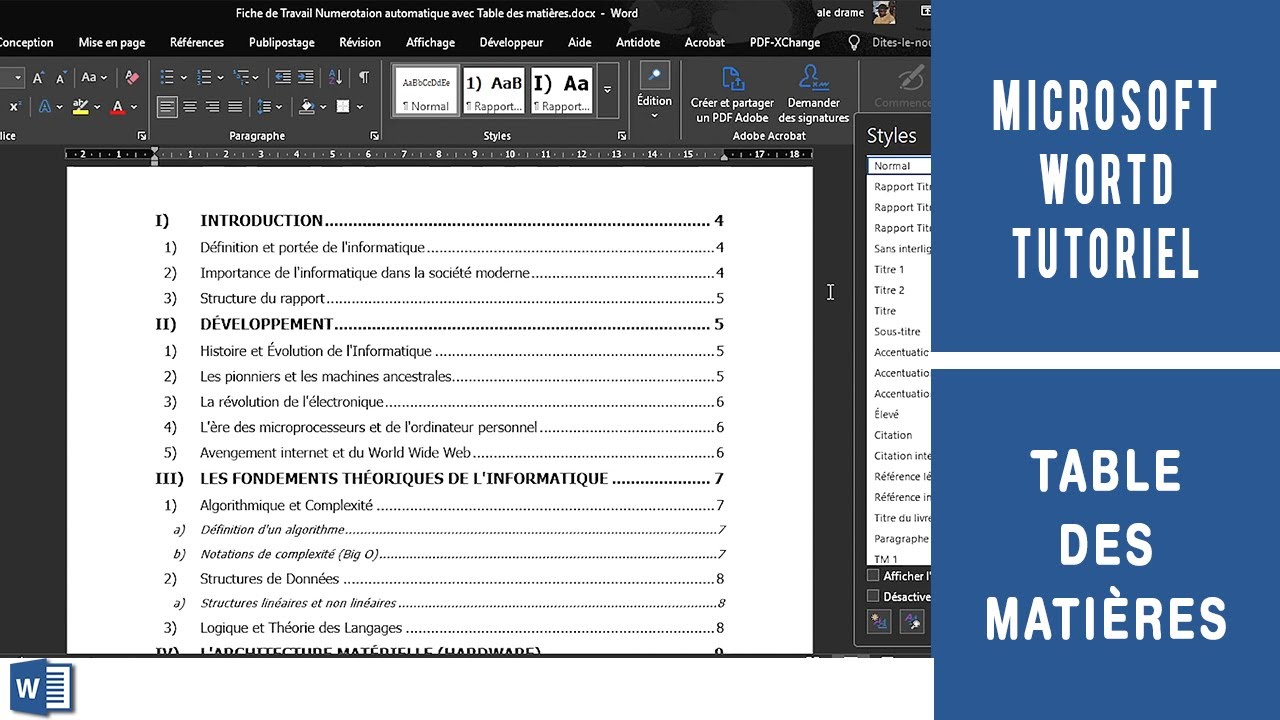This screenshot has height=720, width=1280.
Task: Open text effects dropdown arrow
Action: tap(59, 106)
